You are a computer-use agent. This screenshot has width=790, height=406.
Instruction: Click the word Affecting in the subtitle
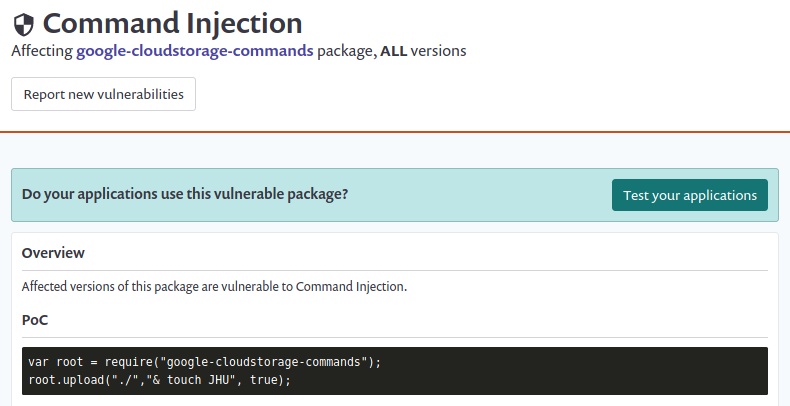coord(42,51)
